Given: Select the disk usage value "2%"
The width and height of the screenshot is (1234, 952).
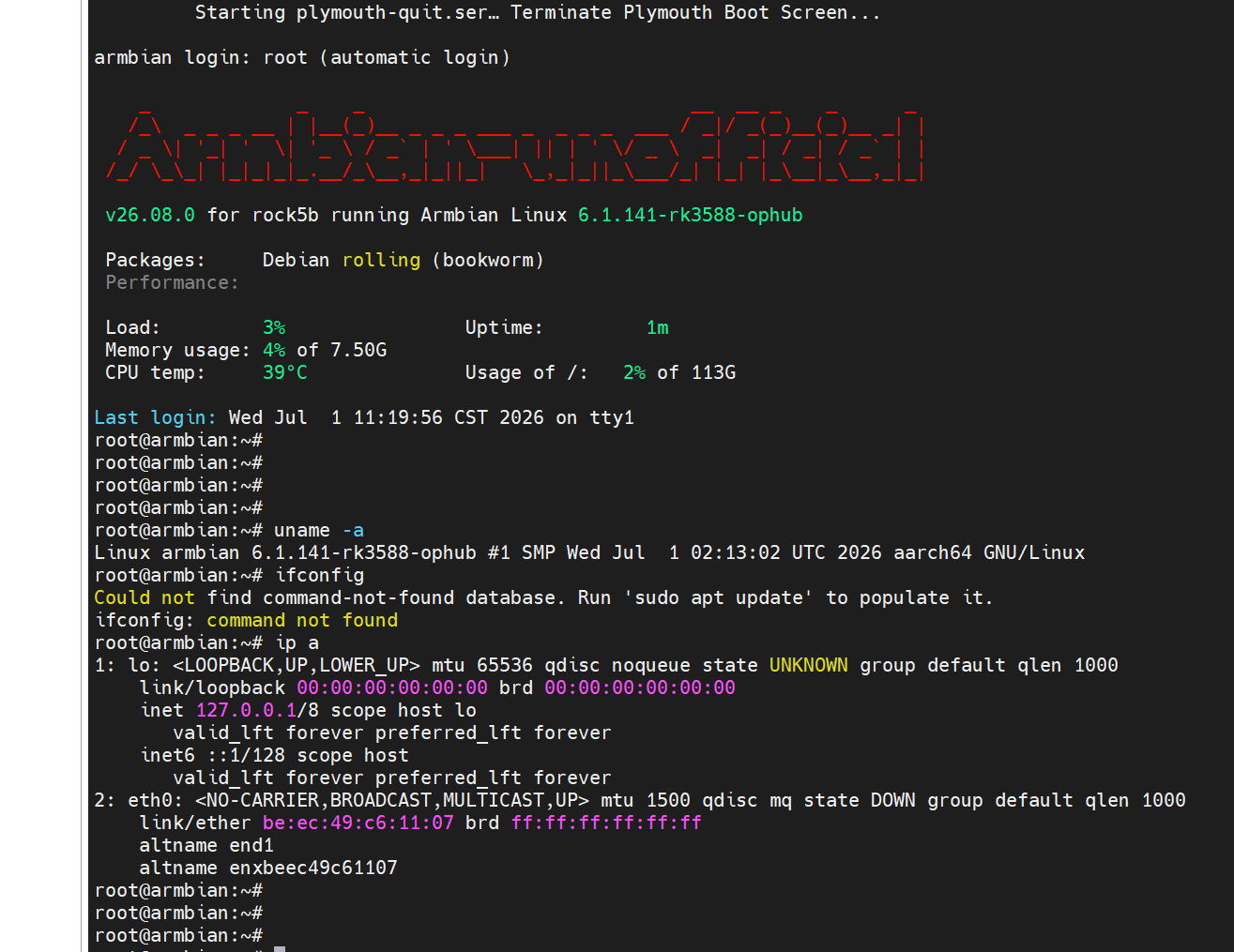Looking at the screenshot, I should pyautogui.click(x=634, y=373).
